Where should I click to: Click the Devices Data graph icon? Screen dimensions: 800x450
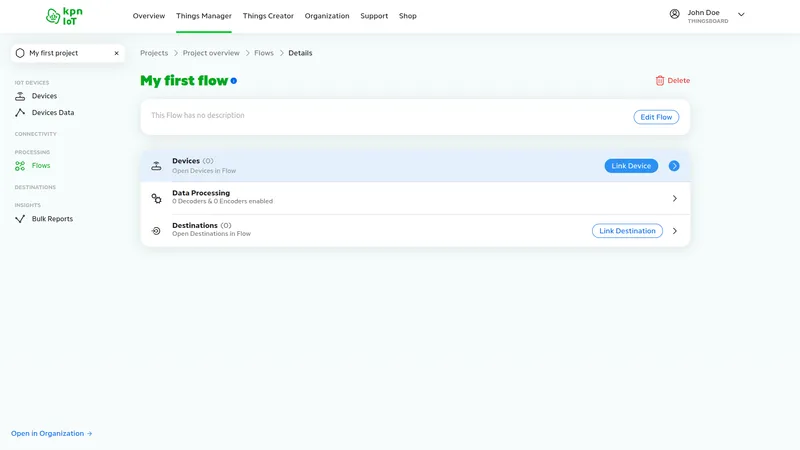tap(20, 113)
